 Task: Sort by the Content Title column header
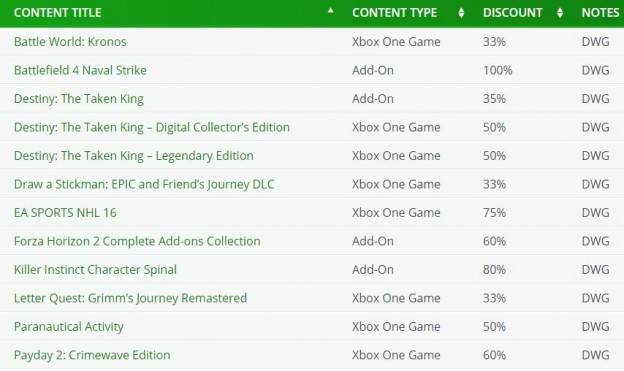point(57,13)
